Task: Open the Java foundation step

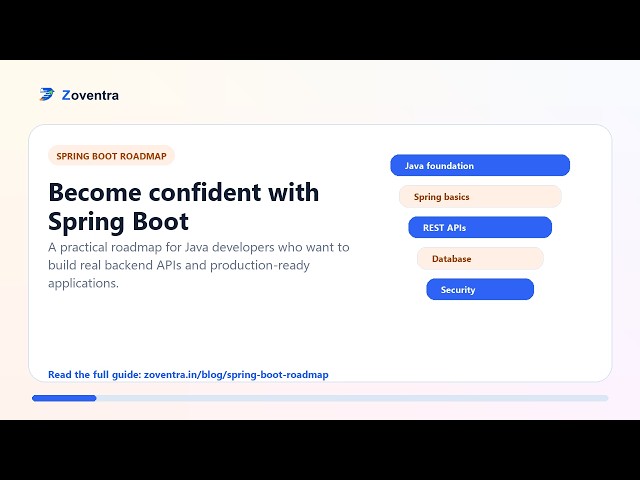Action: pyautogui.click(x=480, y=165)
